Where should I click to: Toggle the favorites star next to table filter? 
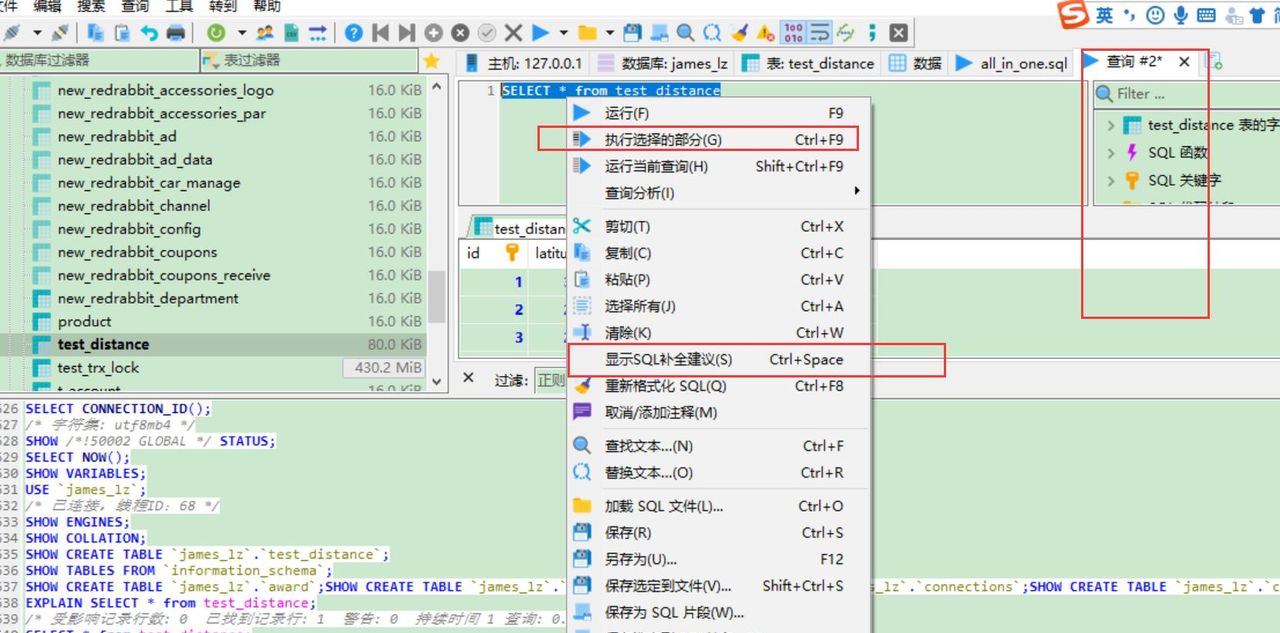pos(431,61)
